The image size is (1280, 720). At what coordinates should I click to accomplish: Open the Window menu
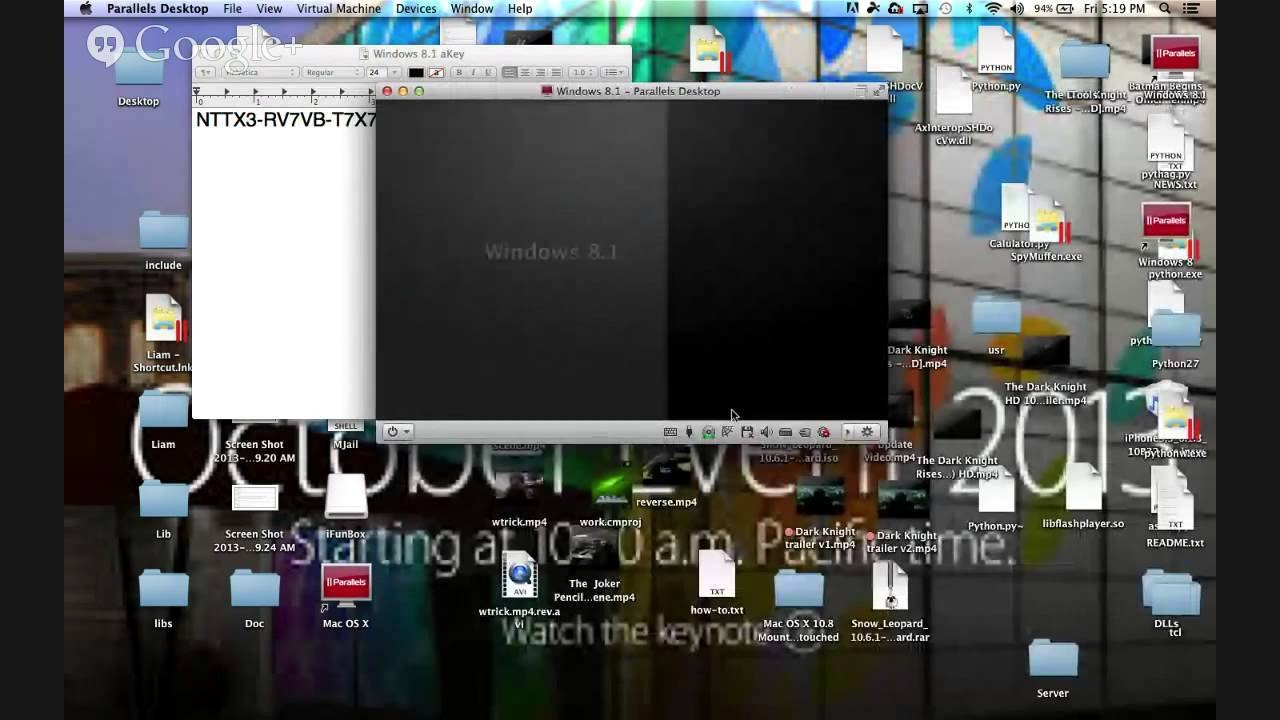[472, 8]
